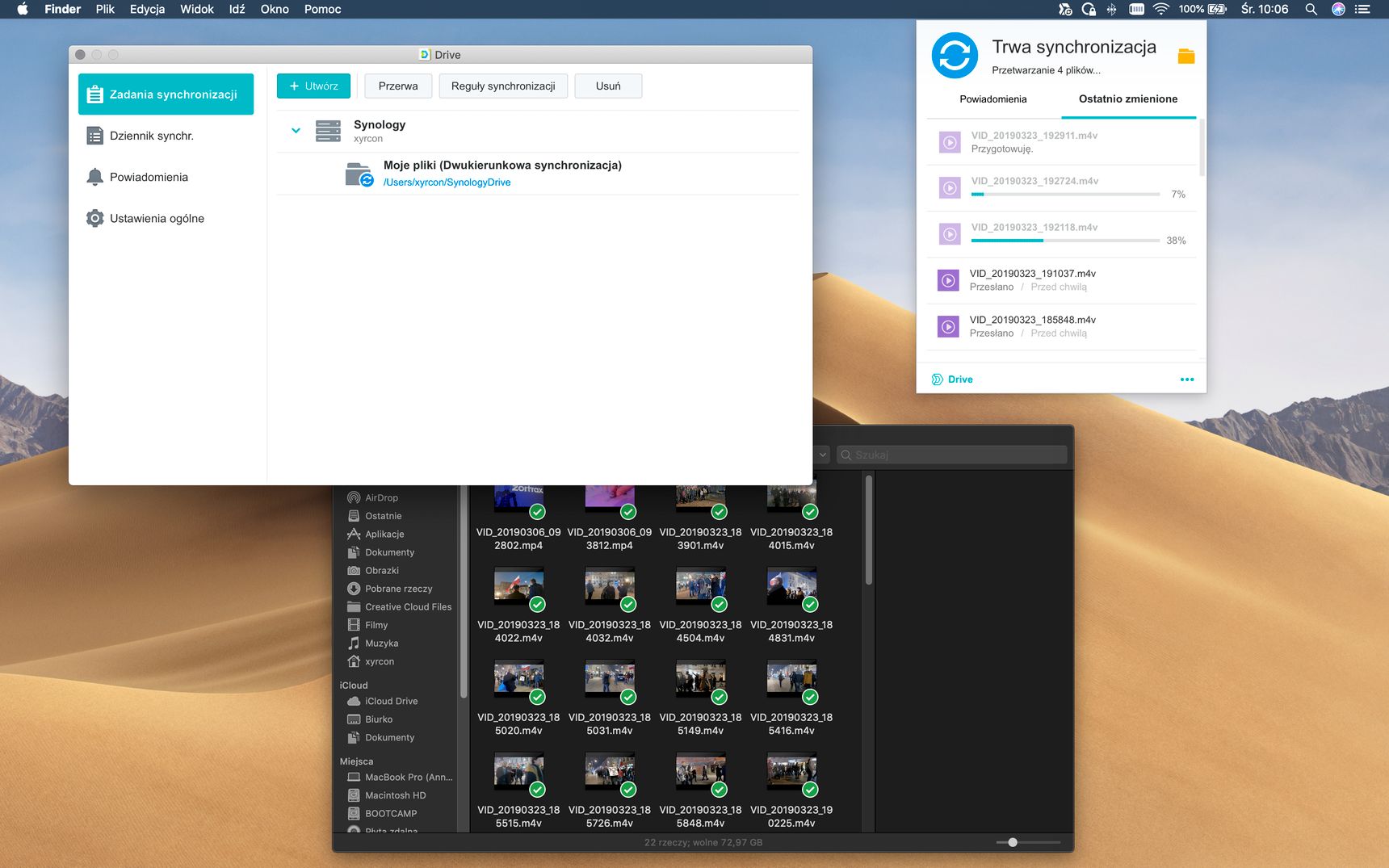Select thumbnail VID_20190323_185416.m4v
Screen dimensions: 1389x868
click(791, 679)
